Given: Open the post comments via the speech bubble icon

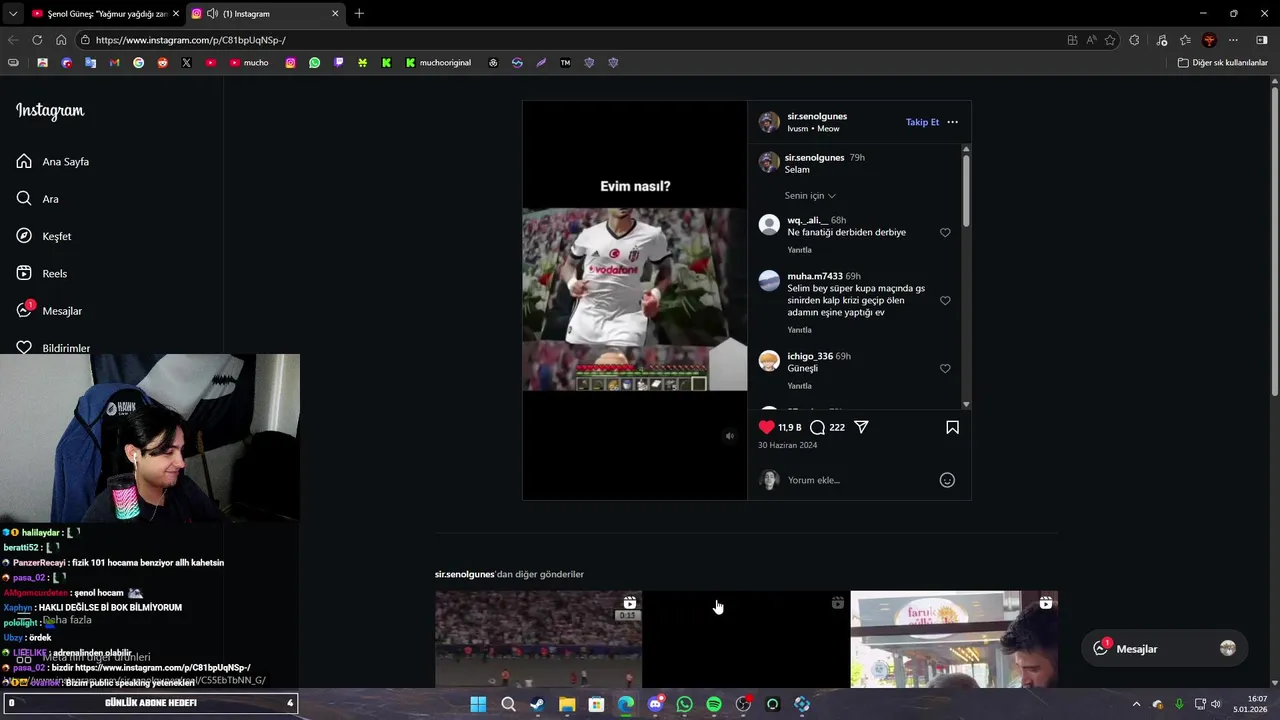Looking at the screenshot, I should pos(817,427).
